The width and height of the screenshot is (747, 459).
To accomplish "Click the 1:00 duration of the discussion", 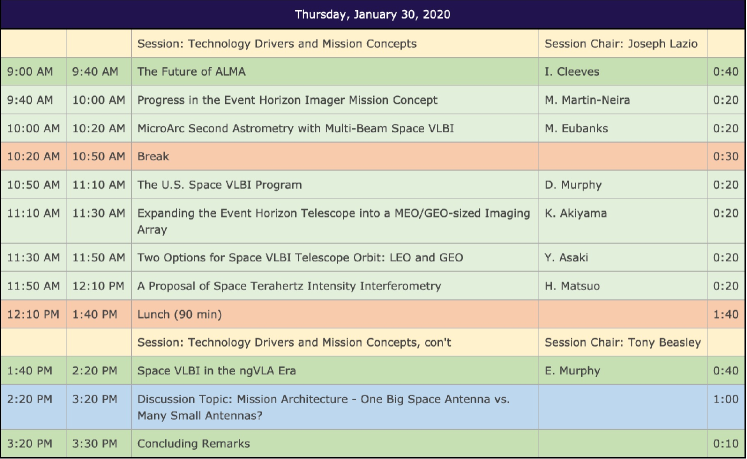I will [727, 399].
